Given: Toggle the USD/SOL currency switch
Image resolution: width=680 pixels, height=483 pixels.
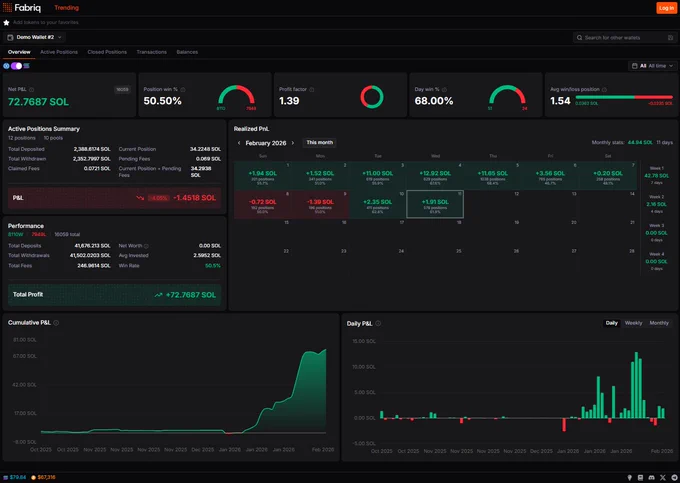Looking at the screenshot, I should (x=16, y=66).
